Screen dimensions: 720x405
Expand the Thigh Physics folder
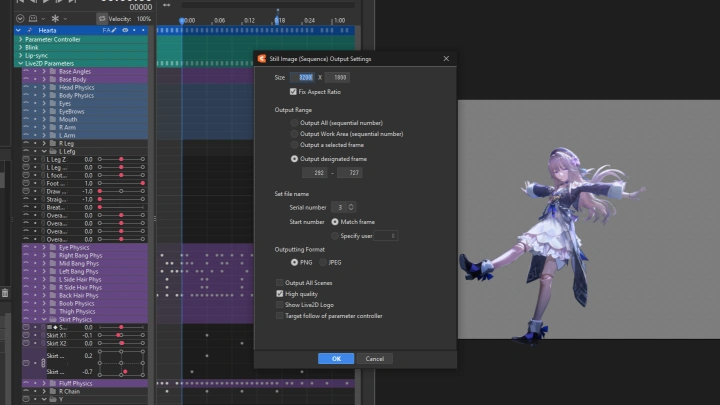pyautogui.click(x=44, y=312)
